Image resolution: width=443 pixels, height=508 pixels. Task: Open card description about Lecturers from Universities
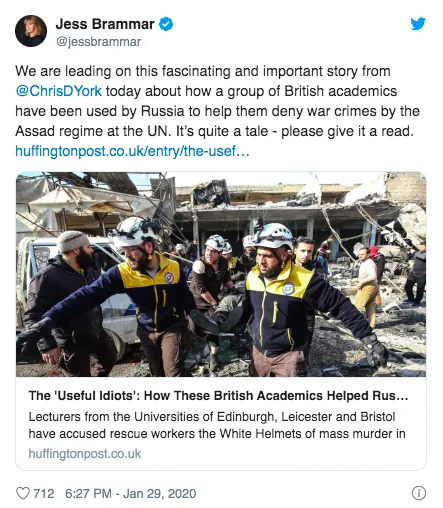(217, 425)
